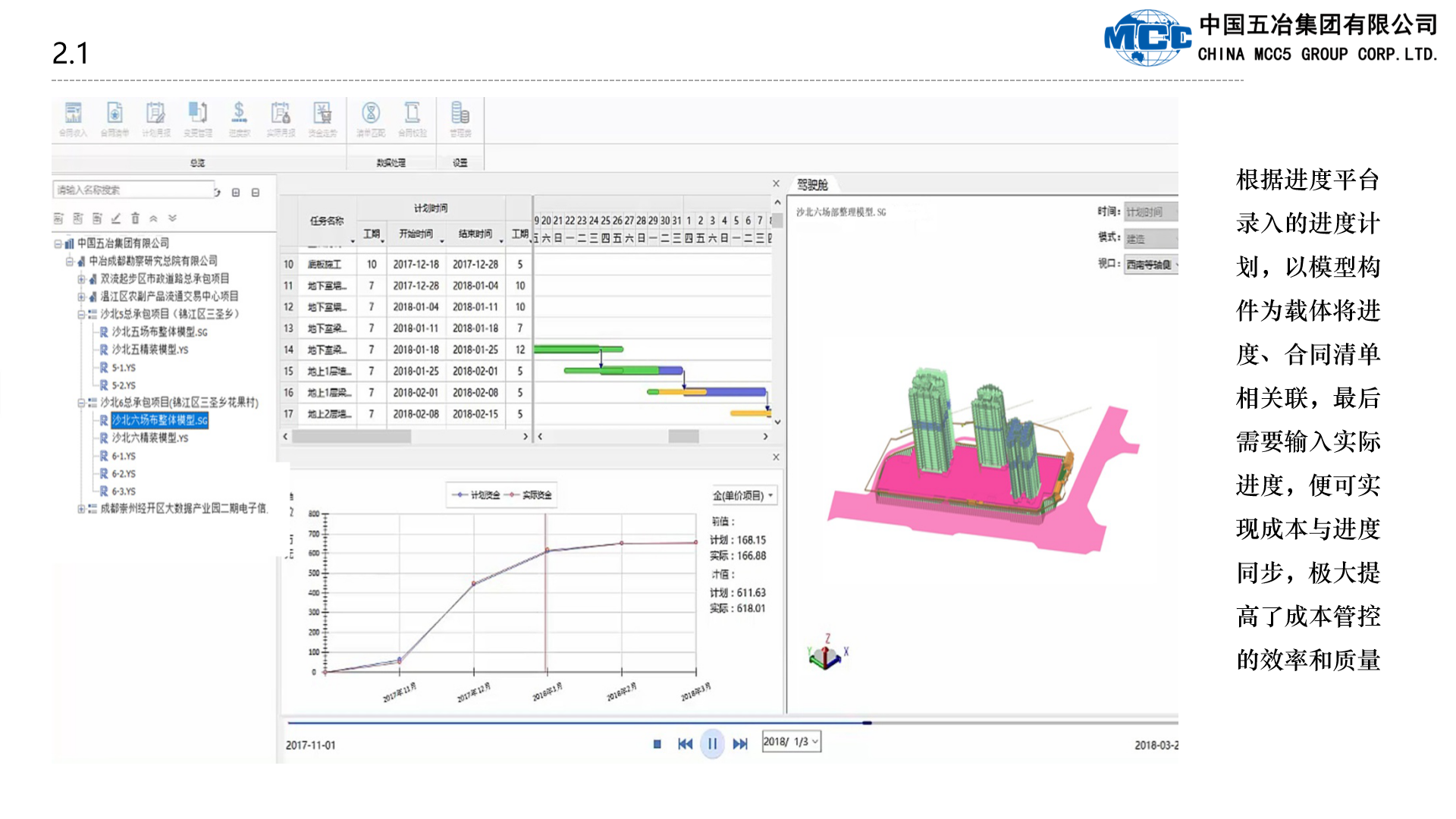1456x819 pixels.
Task: Click the Gantt chart horizontal scrollbar thumb
Action: pos(683,437)
